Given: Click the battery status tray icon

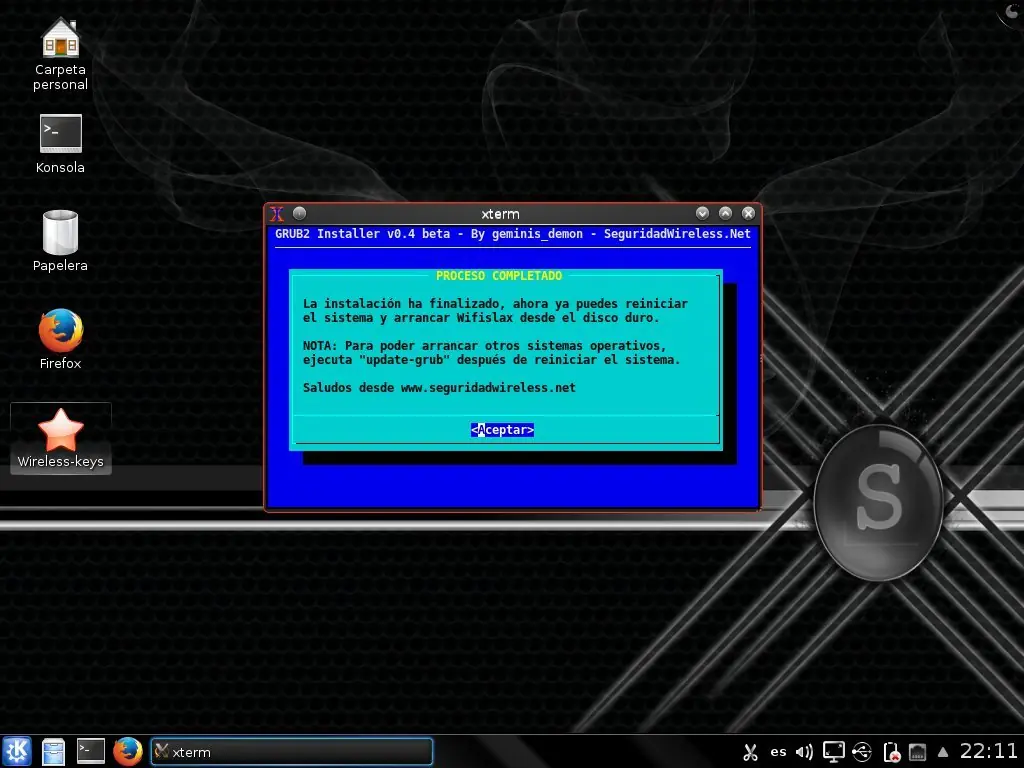Looking at the screenshot, I should [891, 752].
